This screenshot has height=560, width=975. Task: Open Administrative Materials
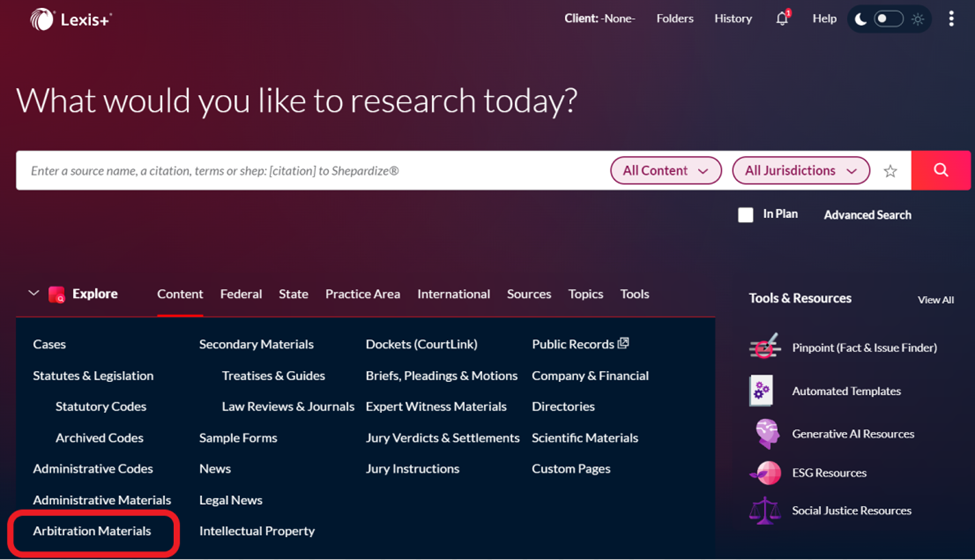tap(102, 500)
